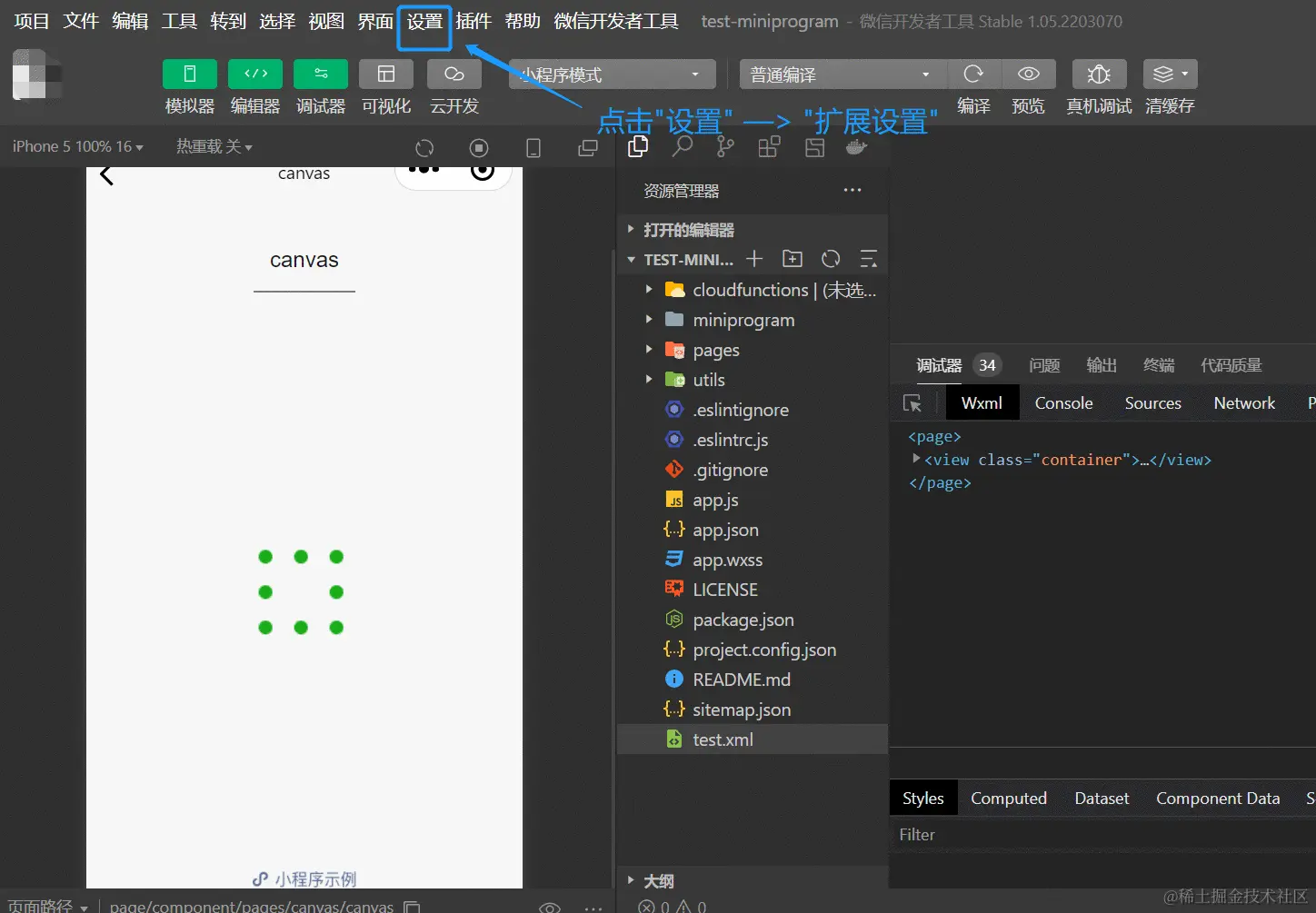Viewport: 1316px width, 913px height.
Task: Click the layout panel icon beside extensions
Action: (x=814, y=147)
